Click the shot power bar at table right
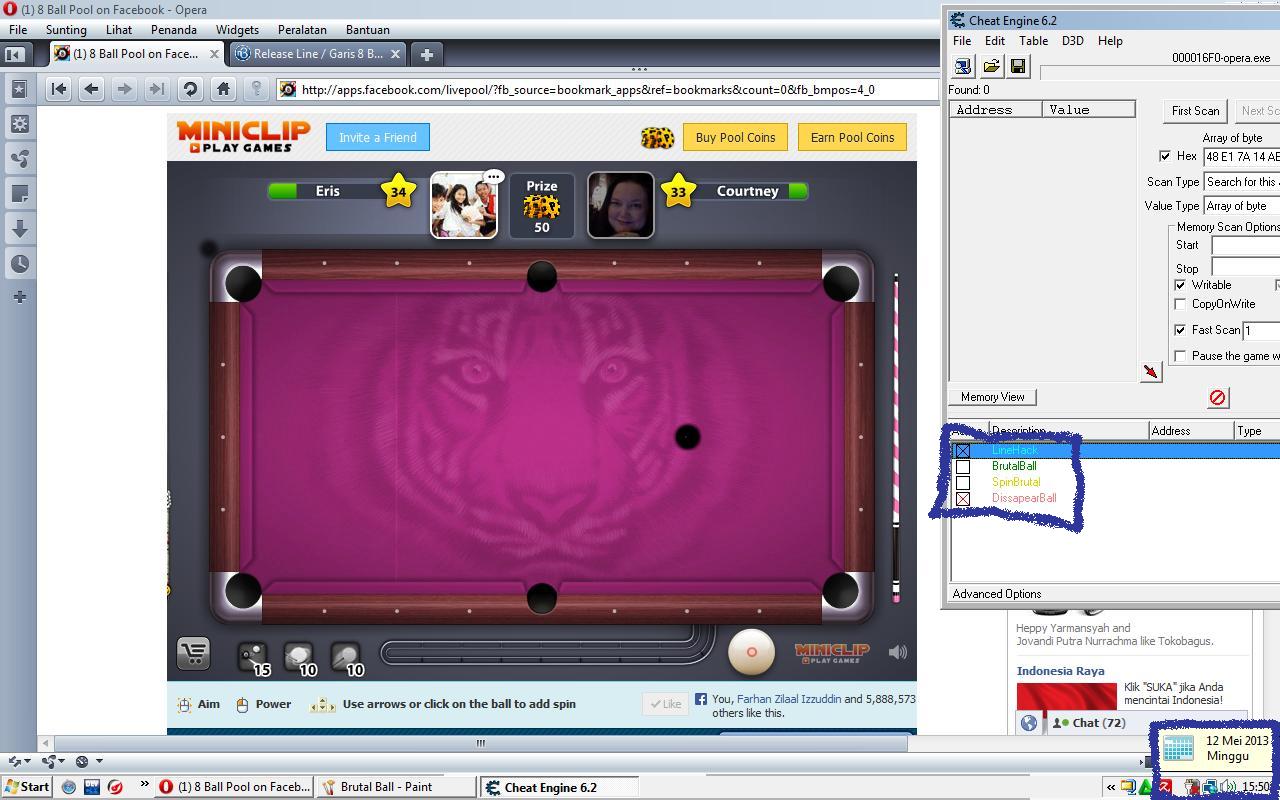The width and height of the screenshot is (1280, 800). coord(896,437)
